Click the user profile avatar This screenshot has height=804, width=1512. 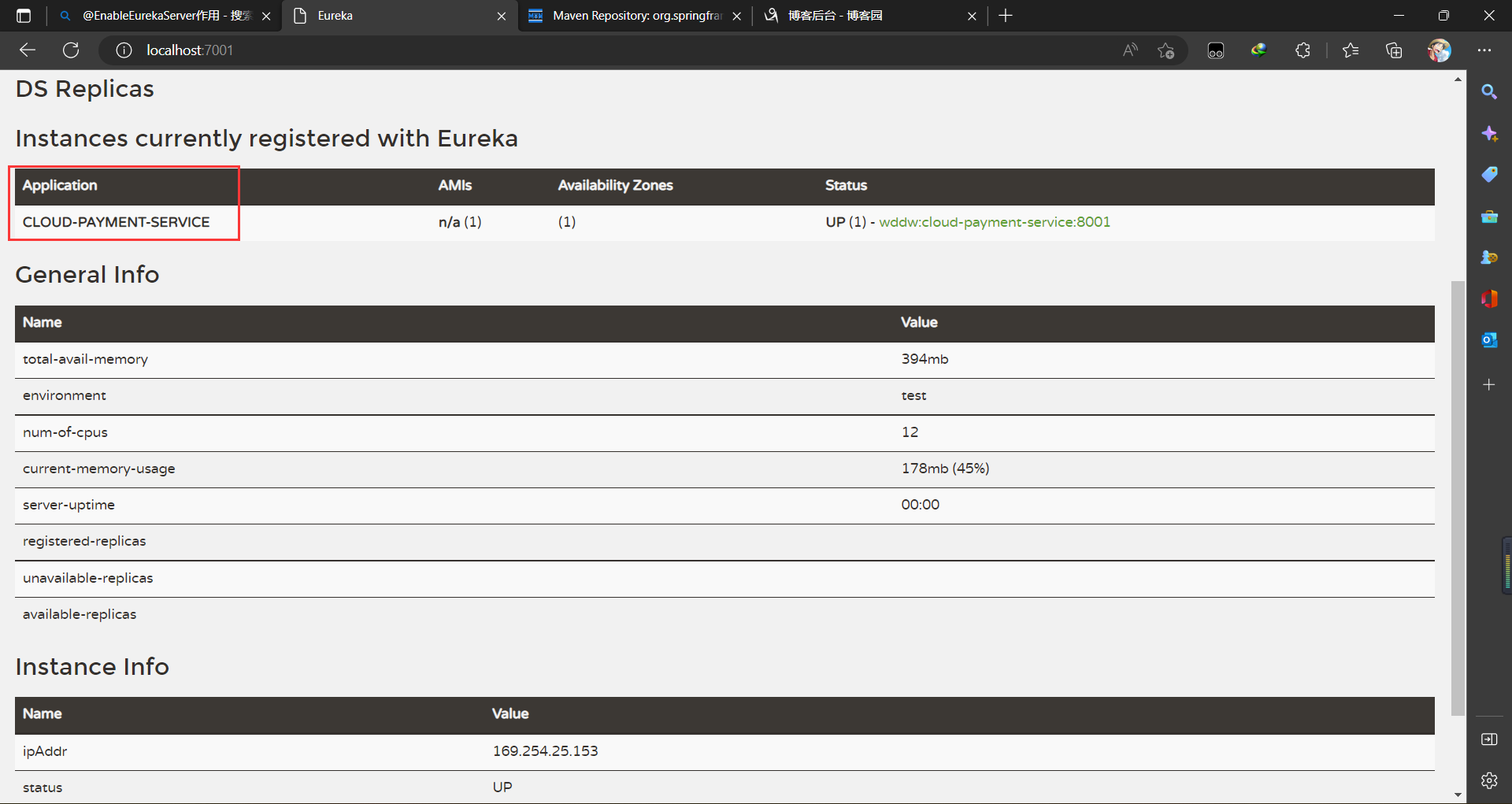click(1439, 50)
